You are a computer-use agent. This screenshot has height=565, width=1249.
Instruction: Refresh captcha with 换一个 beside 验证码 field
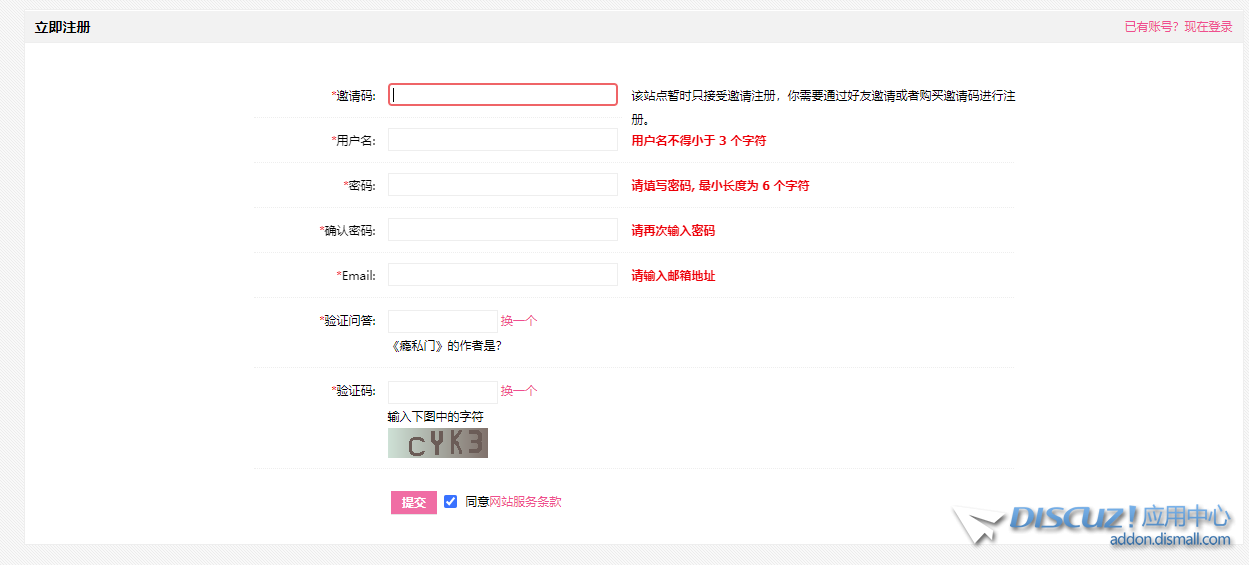click(x=519, y=391)
